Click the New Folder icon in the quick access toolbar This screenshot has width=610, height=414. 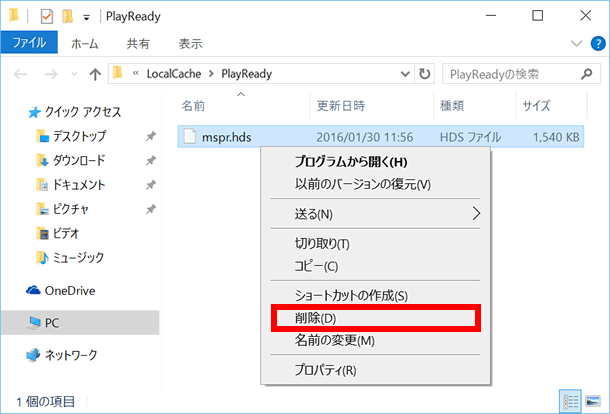[x=68, y=16]
